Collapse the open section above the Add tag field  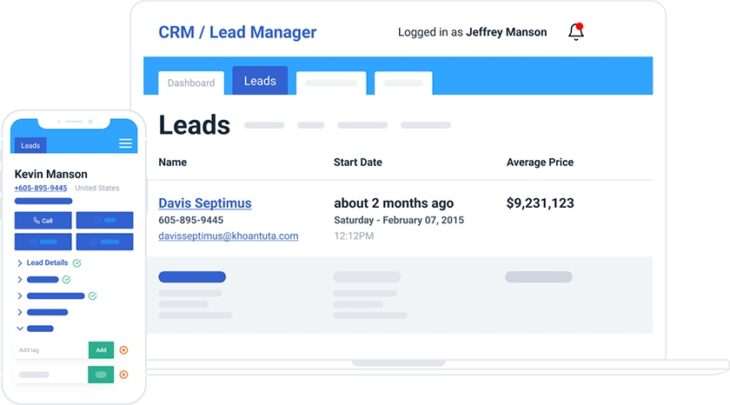[x=20, y=328]
